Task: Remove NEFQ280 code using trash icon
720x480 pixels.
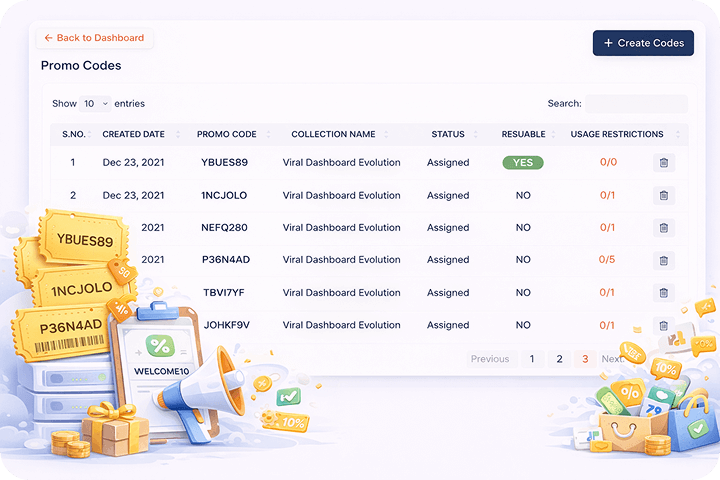Action: pyautogui.click(x=663, y=228)
